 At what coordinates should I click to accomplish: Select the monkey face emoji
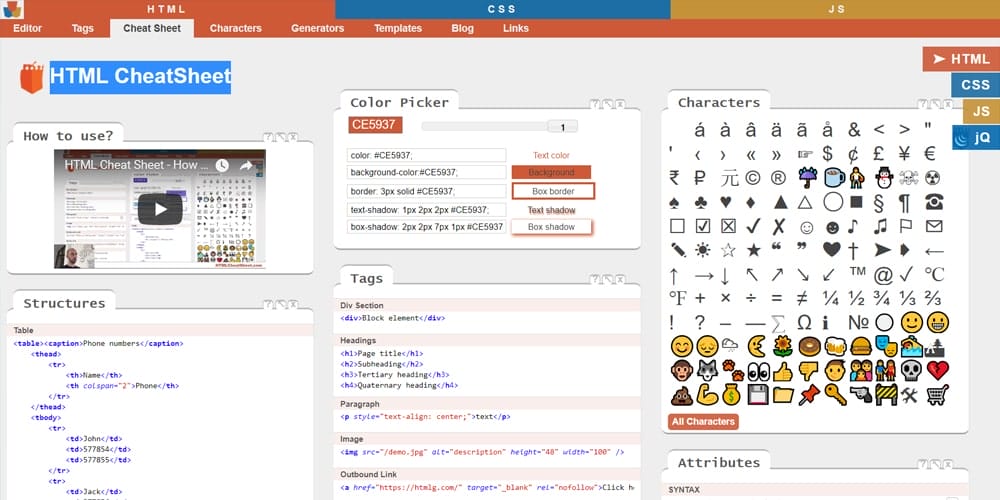(682, 371)
